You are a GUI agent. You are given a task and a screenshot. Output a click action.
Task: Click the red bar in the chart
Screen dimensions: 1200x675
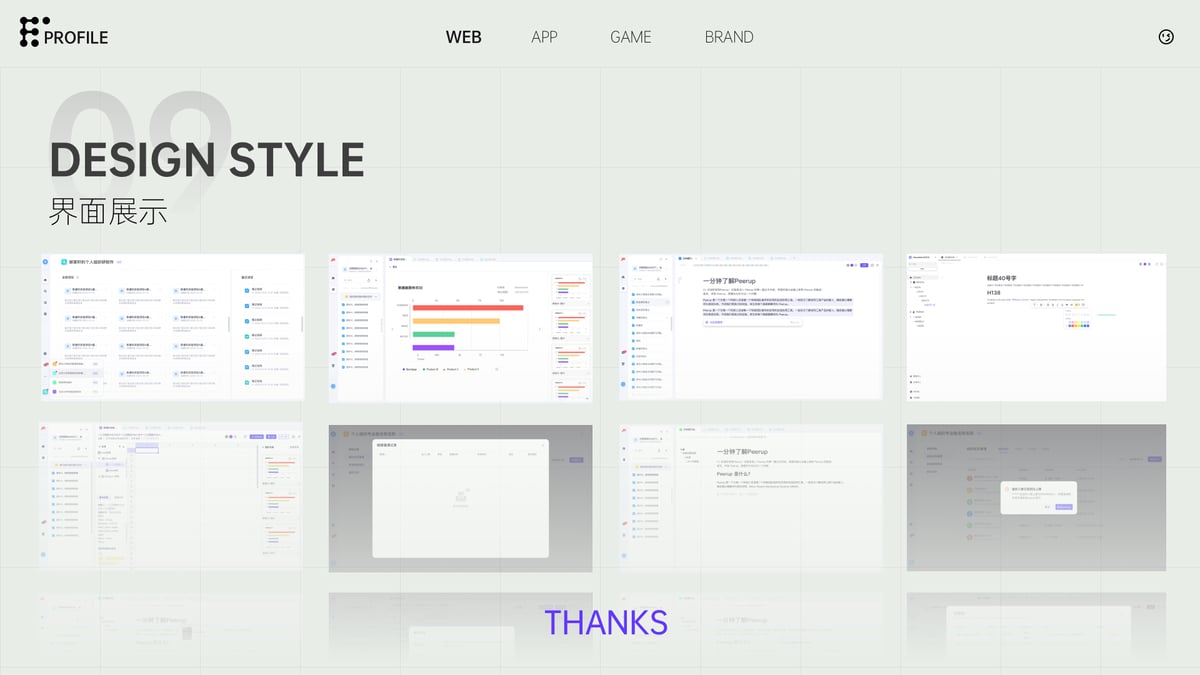point(468,308)
